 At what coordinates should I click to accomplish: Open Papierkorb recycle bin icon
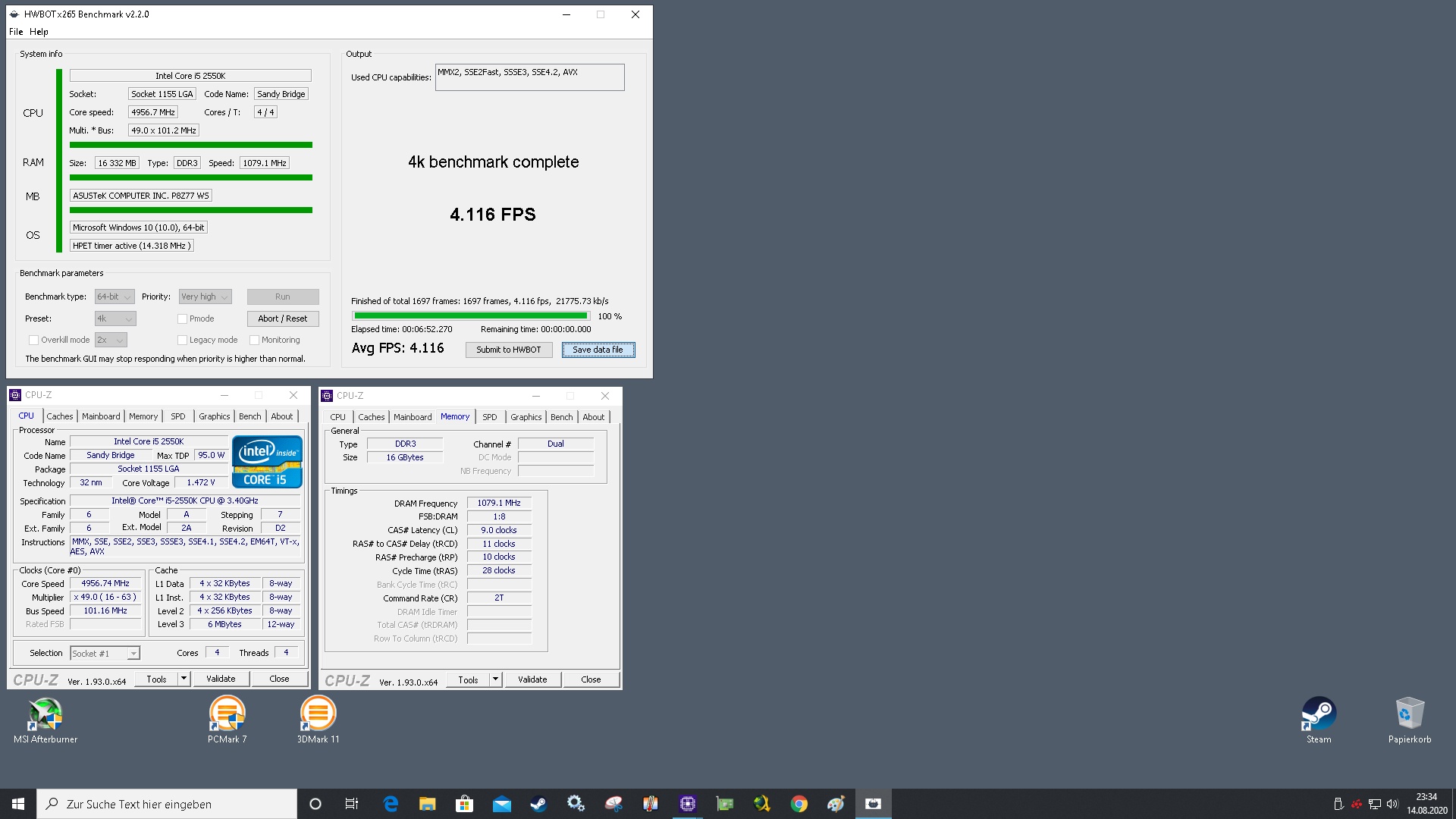click(1410, 720)
